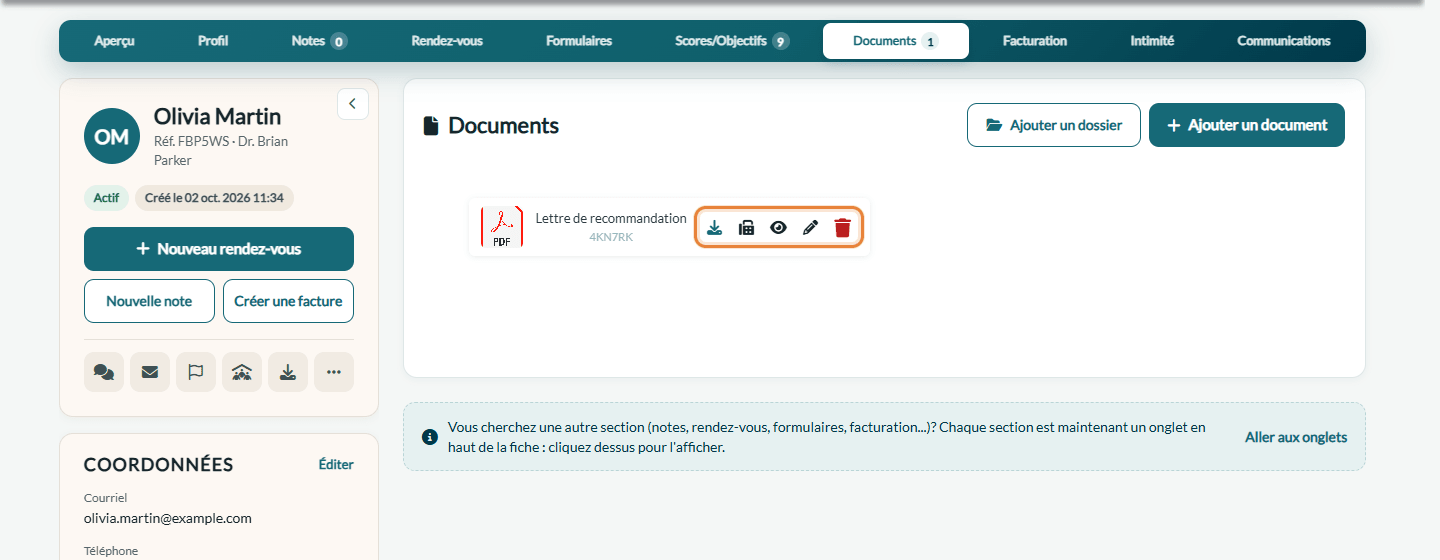This screenshot has width=1440, height=560.
Task: Click the fax icon for Lettre de recommandation
Action: 746,228
